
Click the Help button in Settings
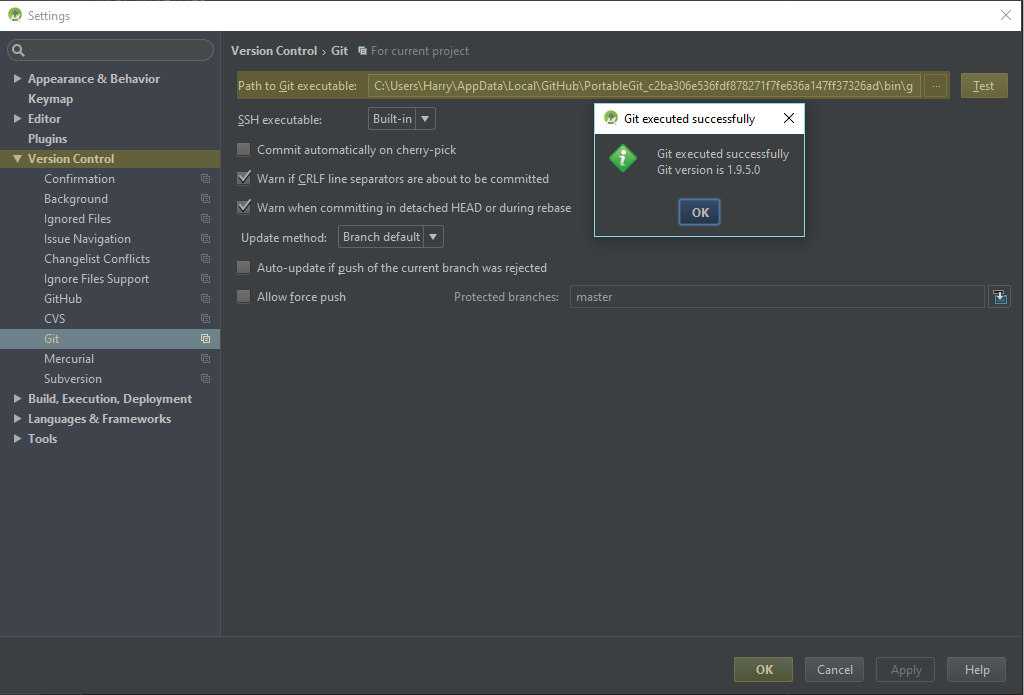click(976, 670)
